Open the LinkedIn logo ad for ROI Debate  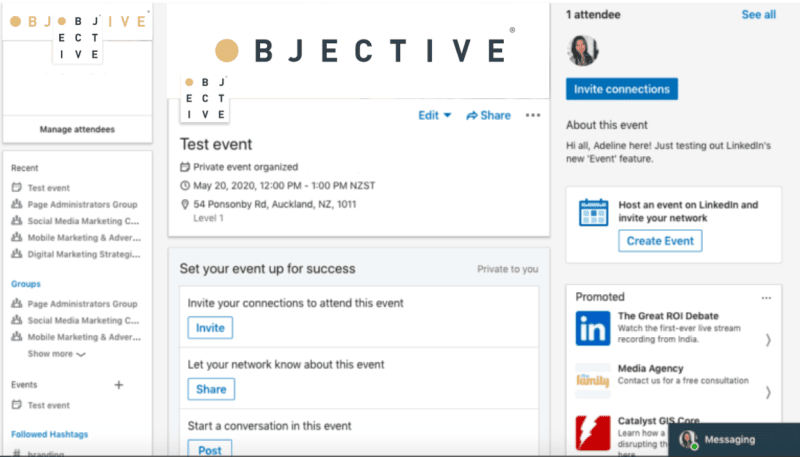[593, 328]
